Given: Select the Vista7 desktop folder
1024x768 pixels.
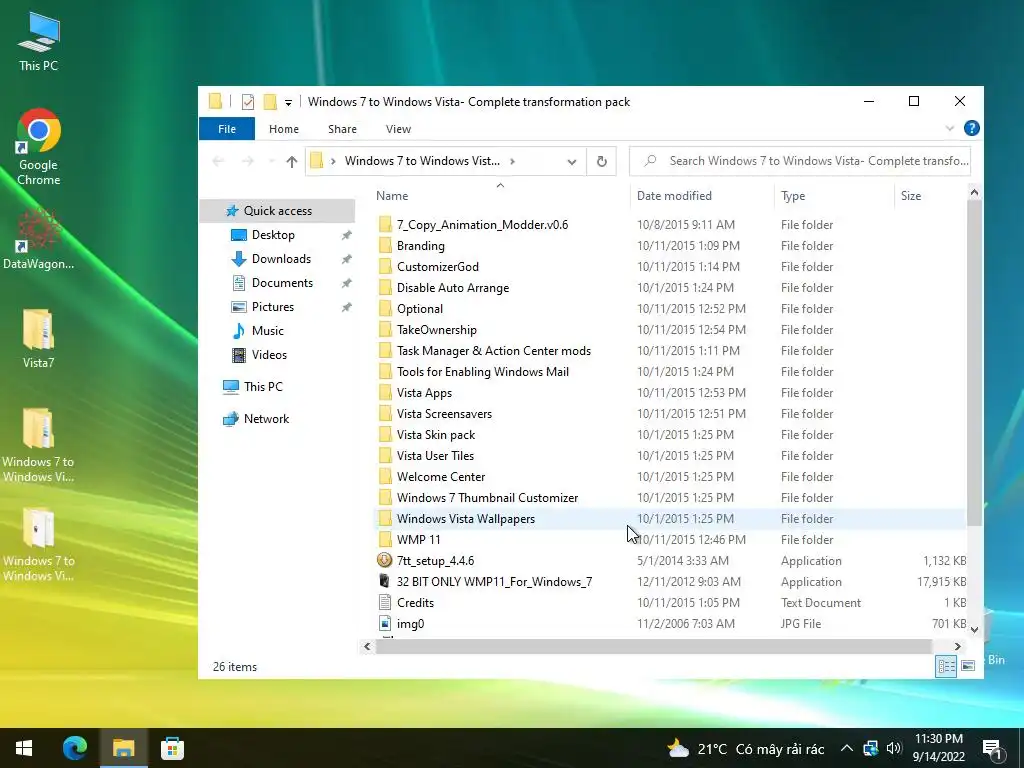Looking at the screenshot, I should point(39,339).
